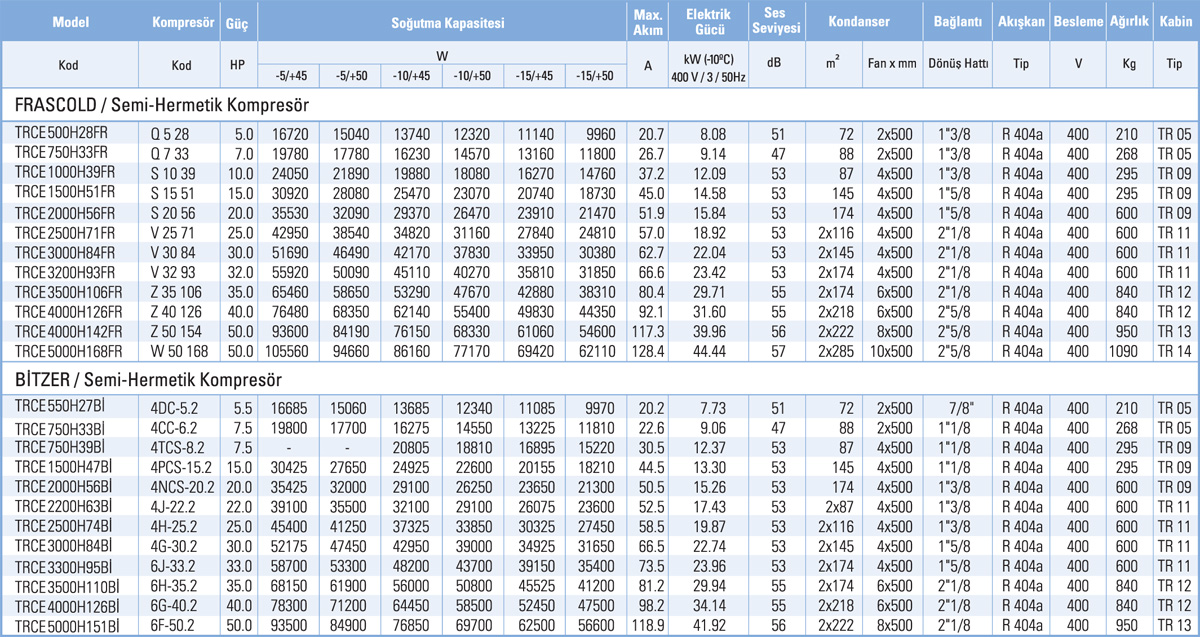
Task: Click the Bağlantı column header
Action: [958, 21]
